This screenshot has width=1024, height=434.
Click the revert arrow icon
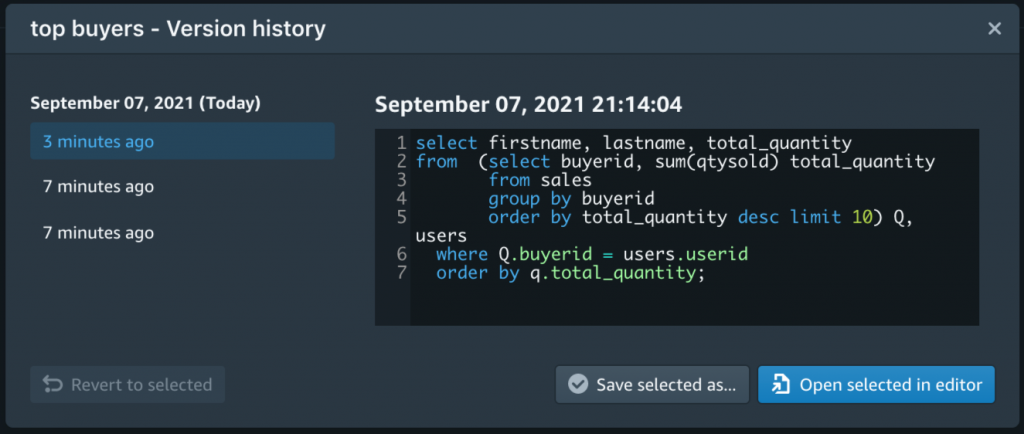tap(53, 384)
